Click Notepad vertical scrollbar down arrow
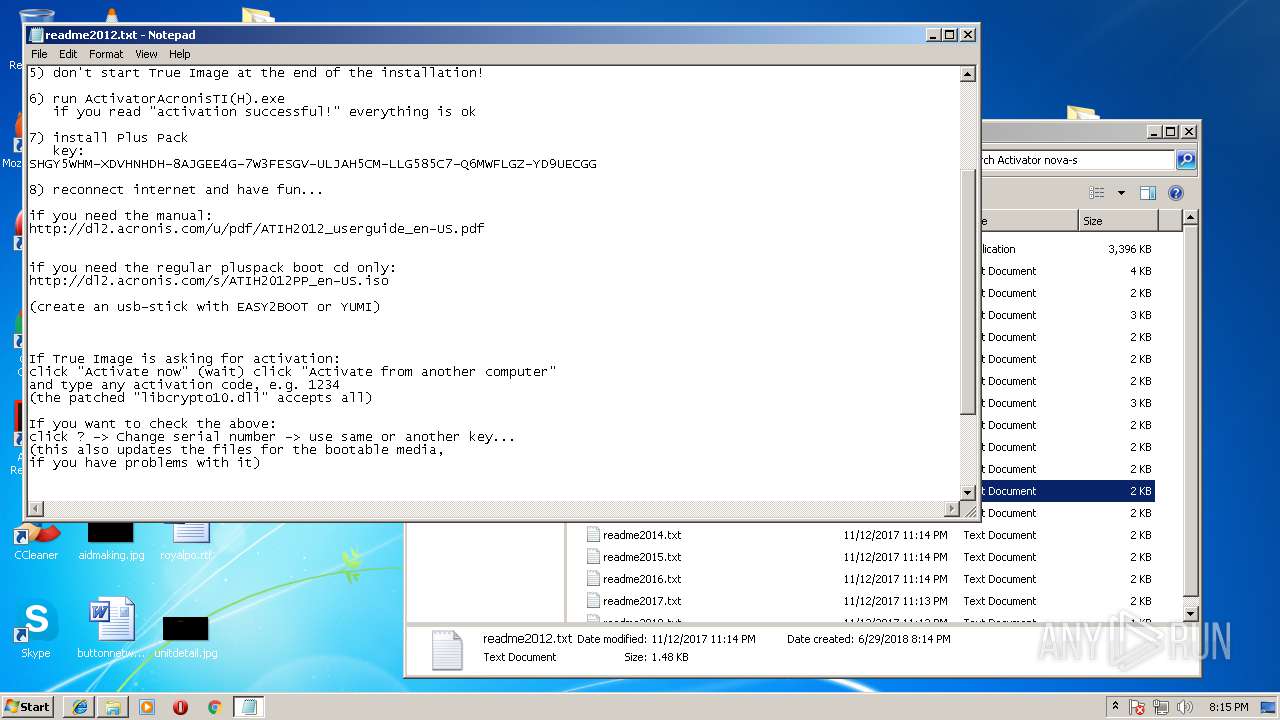Viewport: 1280px width, 720px height. [967, 492]
